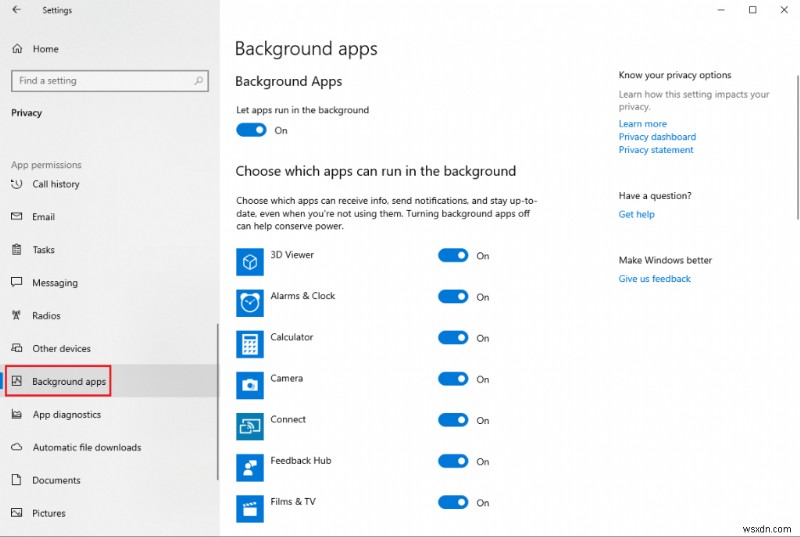The height and width of the screenshot is (537, 800).
Task: Click the Pictures sidebar icon
Action: (17, 513)
